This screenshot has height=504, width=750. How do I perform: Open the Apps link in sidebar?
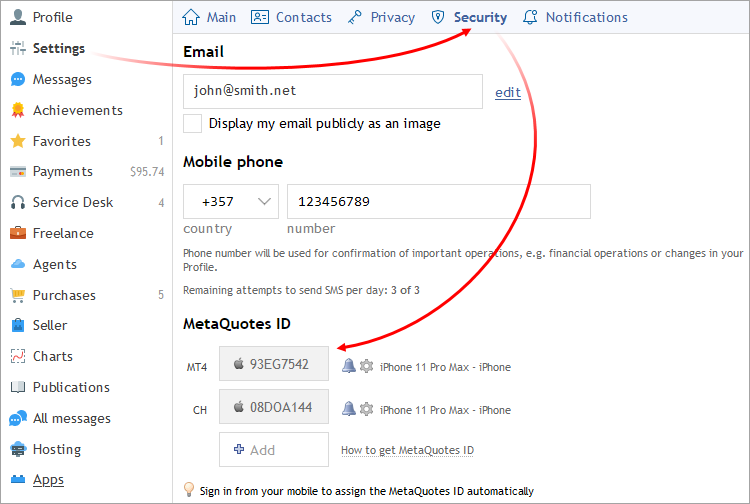pos(48,480)
